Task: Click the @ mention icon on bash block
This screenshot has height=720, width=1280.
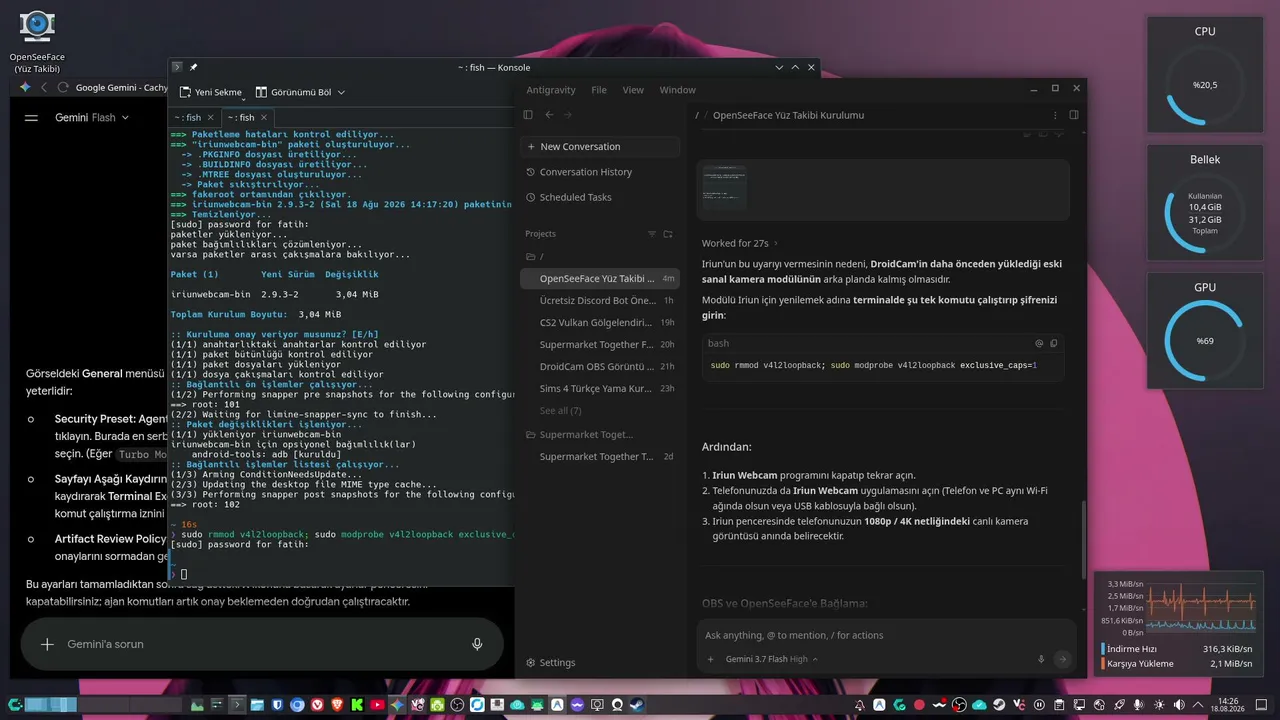Action: pos(1039,343)
